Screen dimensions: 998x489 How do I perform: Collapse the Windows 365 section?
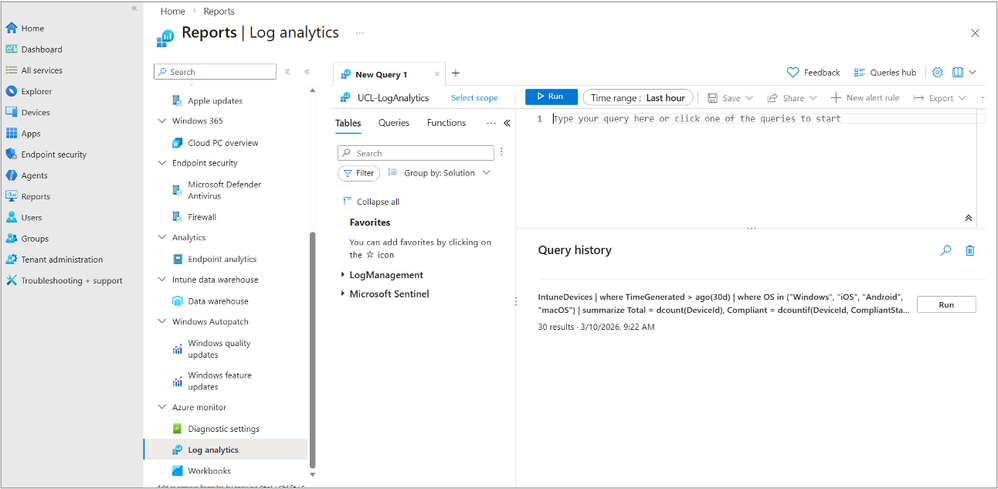click(x=163, y=121)
